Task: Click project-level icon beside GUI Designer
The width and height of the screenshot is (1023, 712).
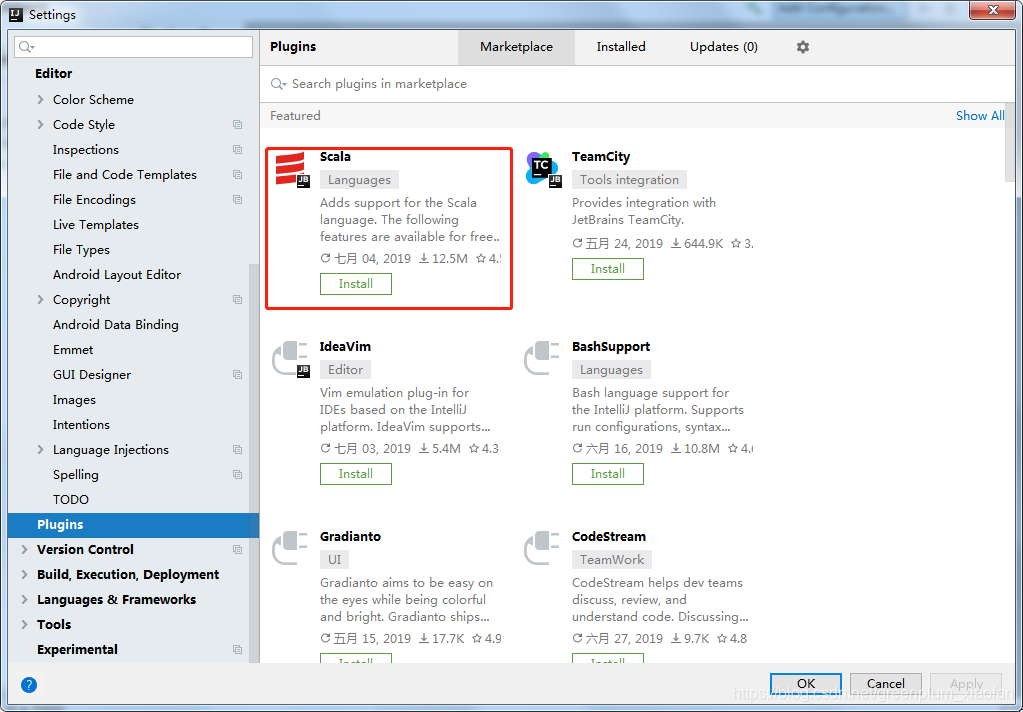Action: pyautogui.click(x=237, y=375)
